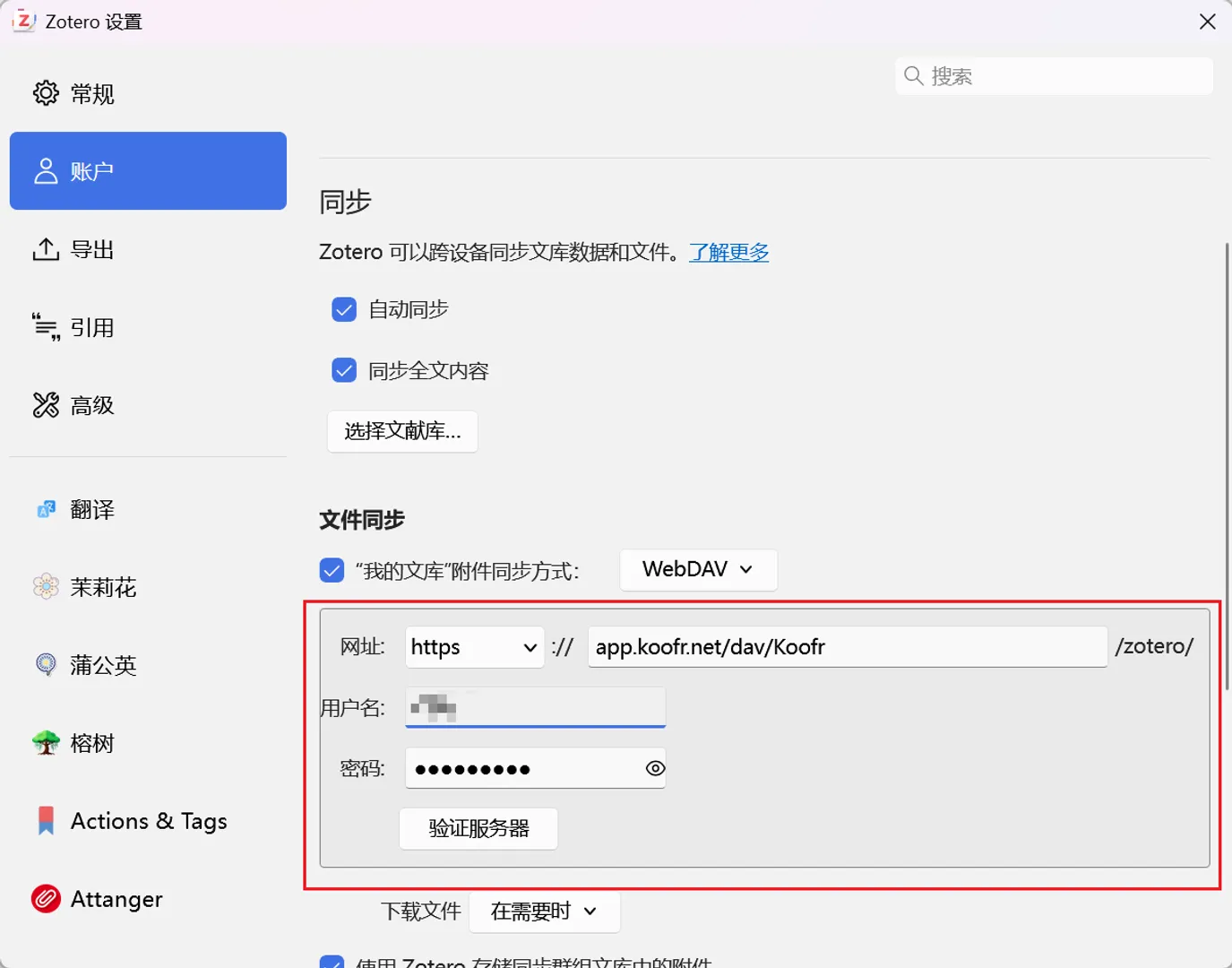Select the 账户 settings pane
The width and height of the screenshot is (1232, 968).
148,171
